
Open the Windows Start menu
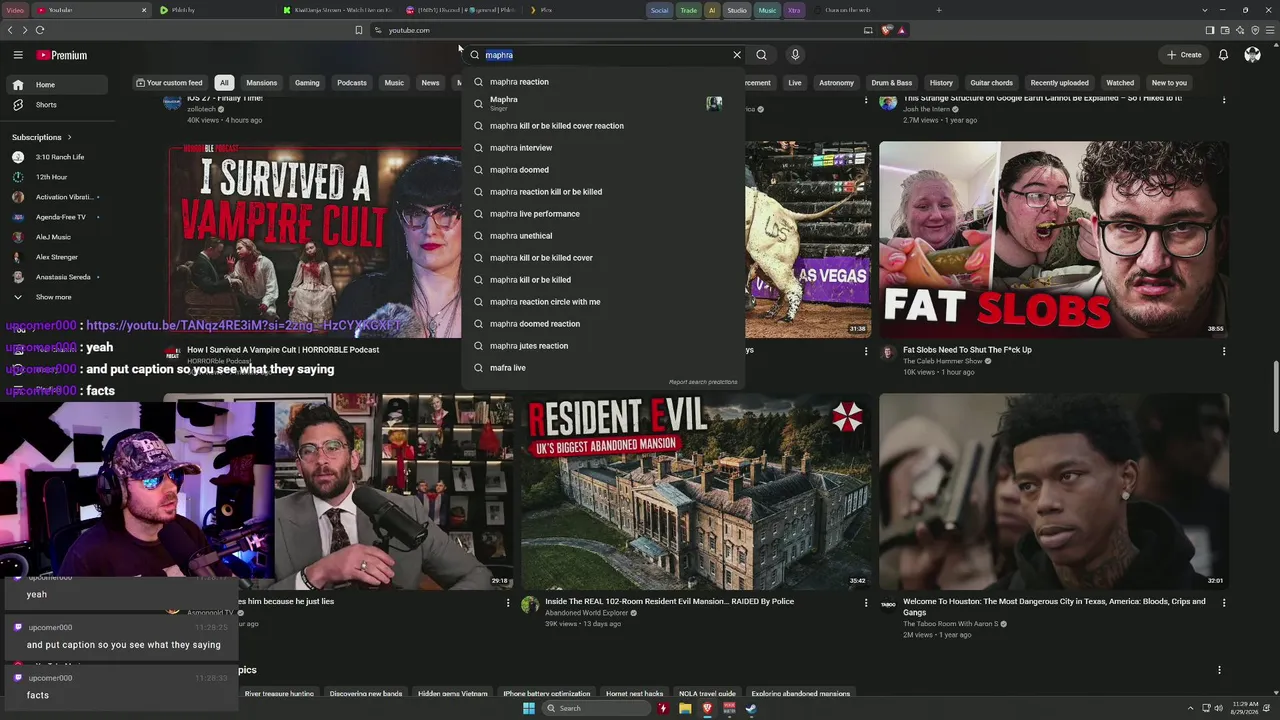(529, 708)
